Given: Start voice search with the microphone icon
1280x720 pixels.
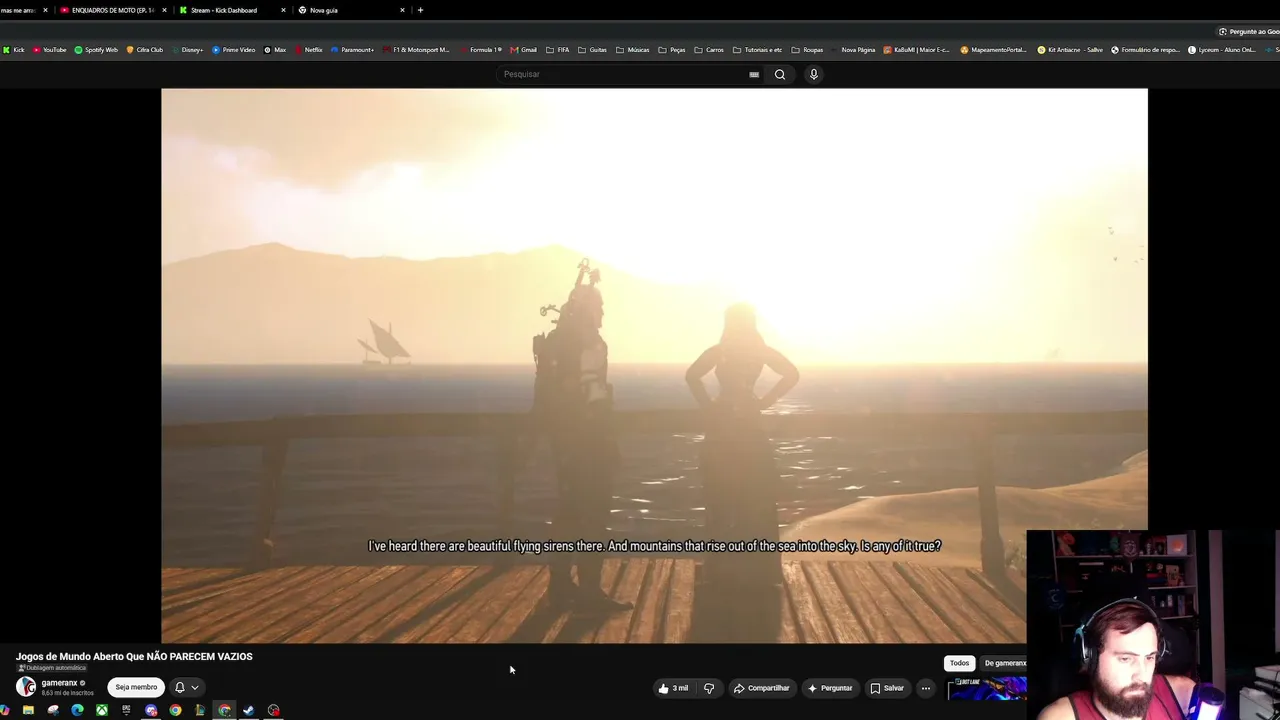Looking at the screenshot, I should pyautogui.click(x=814, y=74).
